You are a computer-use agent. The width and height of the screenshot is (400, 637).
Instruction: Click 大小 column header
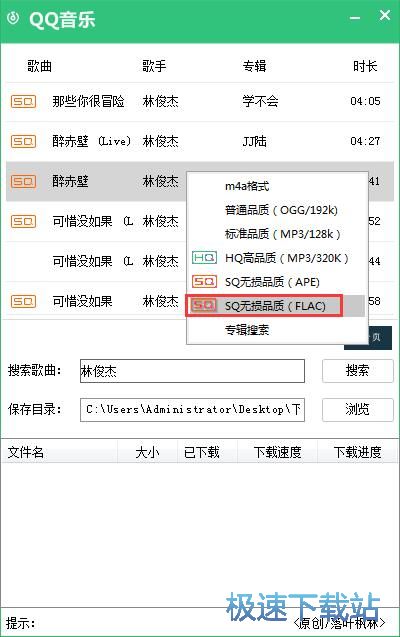coord(147,452)
